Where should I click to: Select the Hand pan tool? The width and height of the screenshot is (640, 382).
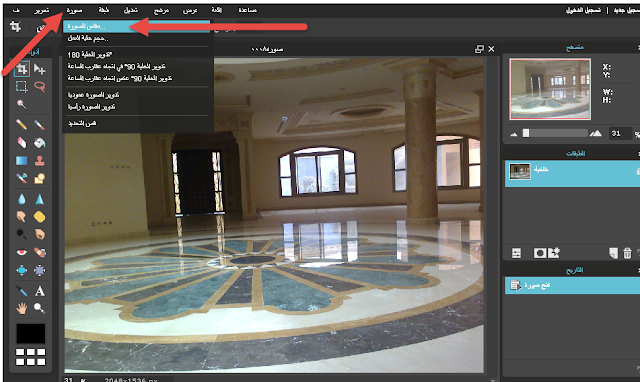[x=22, y=308]
